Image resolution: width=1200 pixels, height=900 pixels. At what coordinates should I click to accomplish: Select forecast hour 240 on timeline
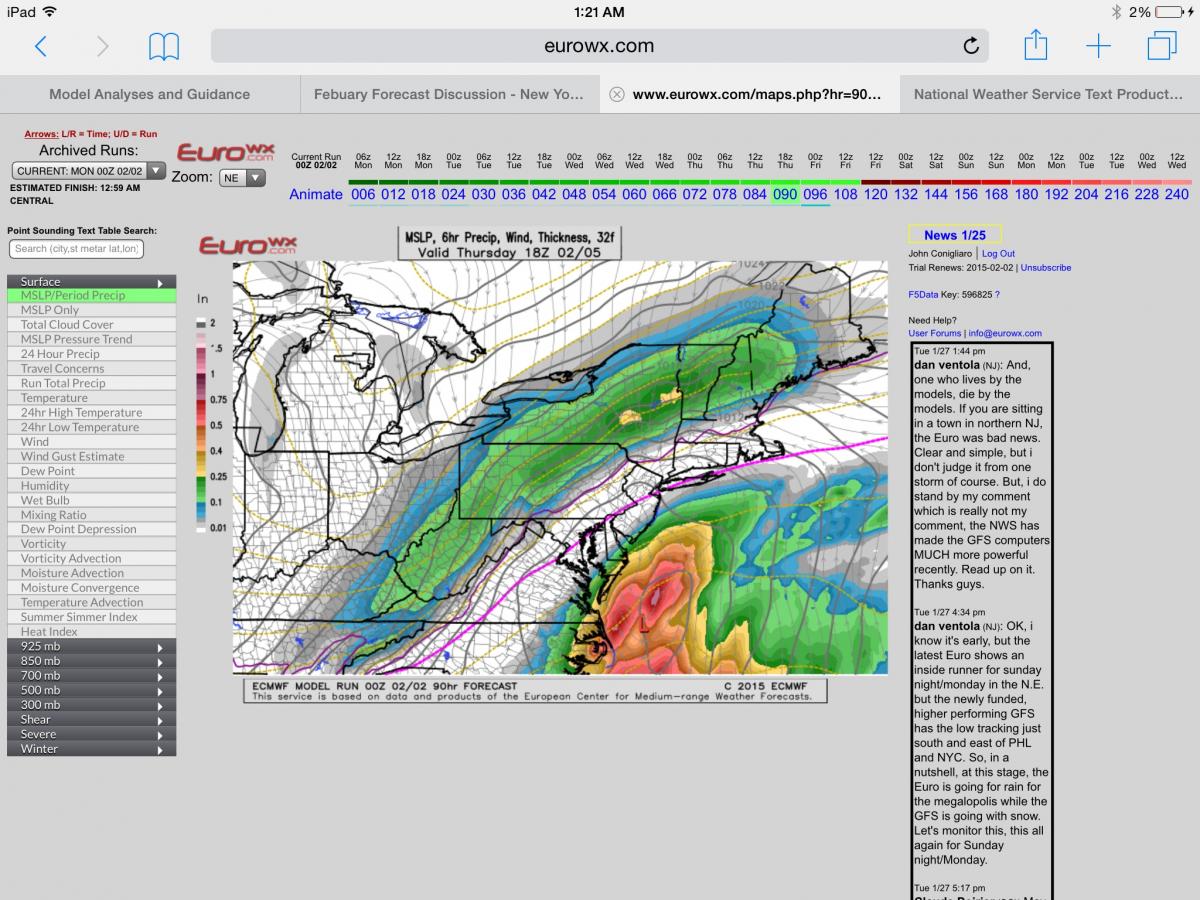pos(1177,194)
